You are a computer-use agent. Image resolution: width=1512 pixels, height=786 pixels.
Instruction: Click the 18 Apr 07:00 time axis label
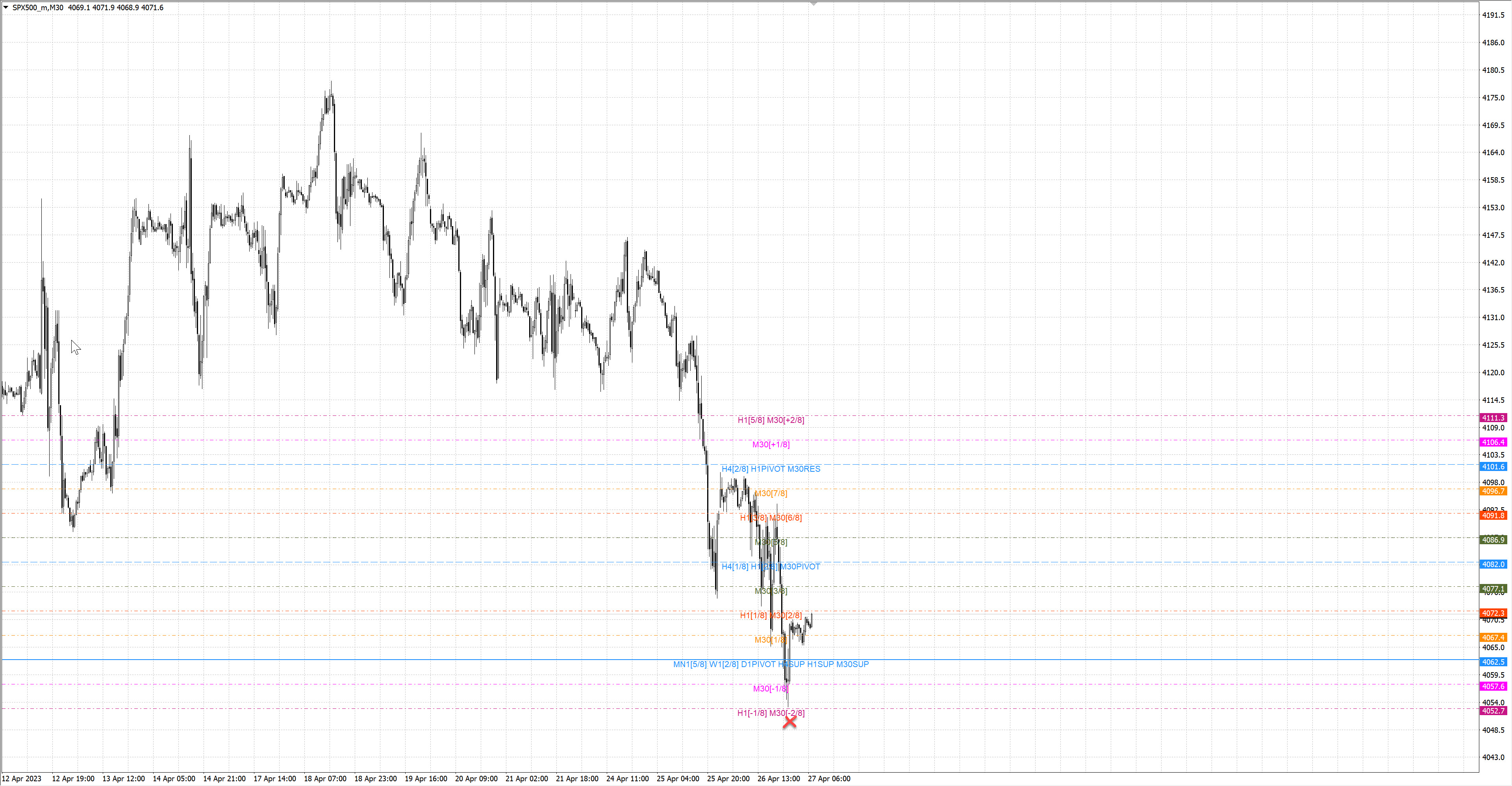[x=324, y=779]
